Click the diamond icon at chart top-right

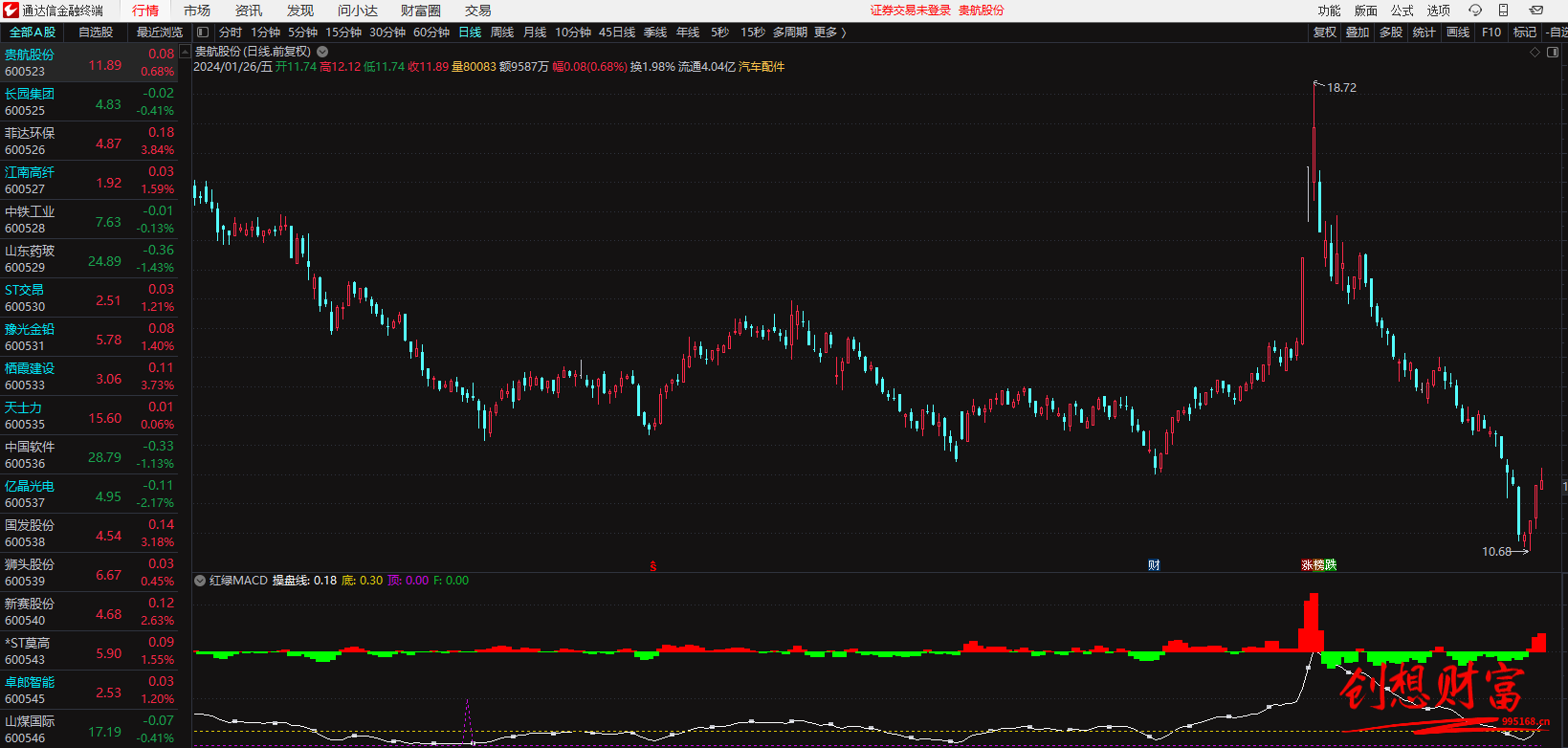1535,53
